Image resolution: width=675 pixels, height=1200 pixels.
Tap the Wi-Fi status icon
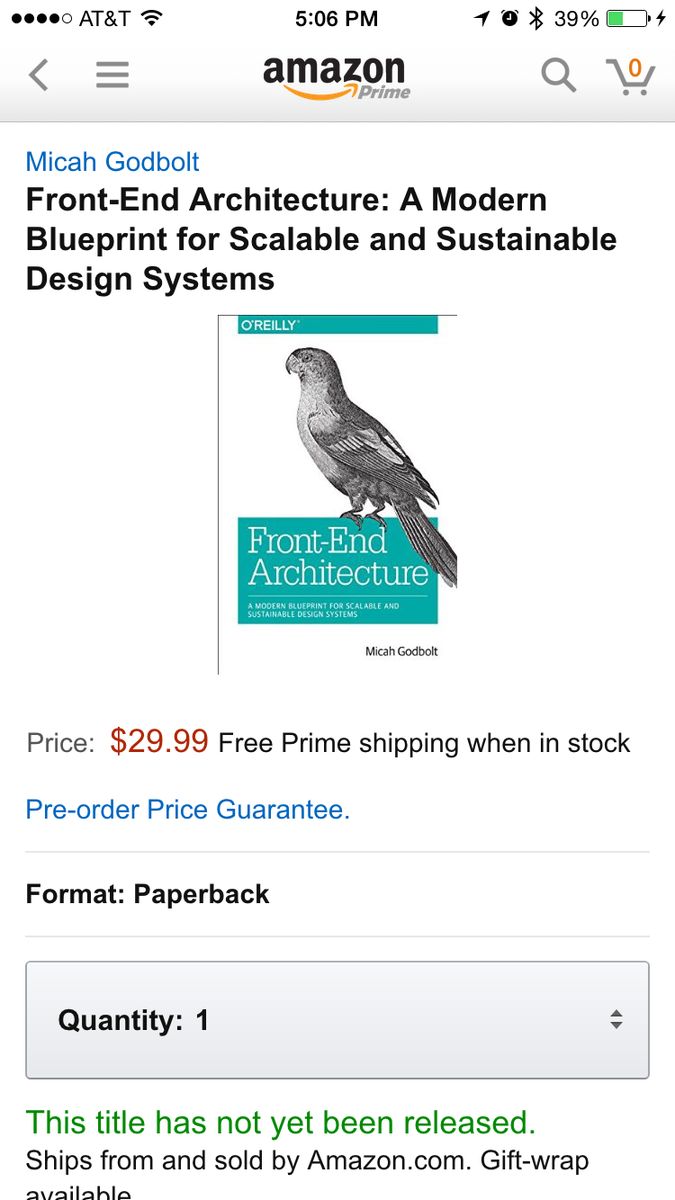click(x=152, y=18)
